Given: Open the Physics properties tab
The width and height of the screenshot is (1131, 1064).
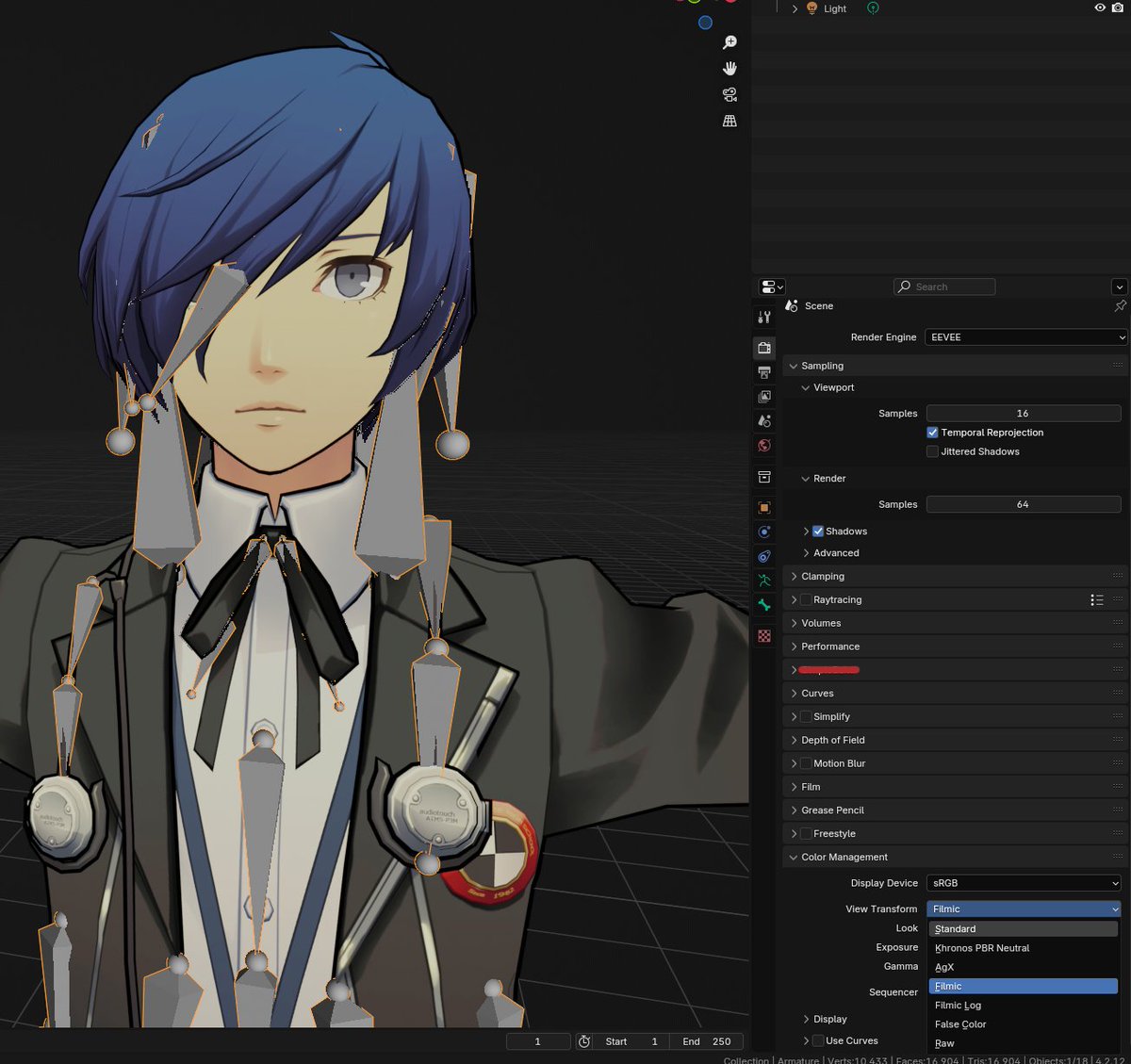Looking at the screenshot, I should click(764, 532).
